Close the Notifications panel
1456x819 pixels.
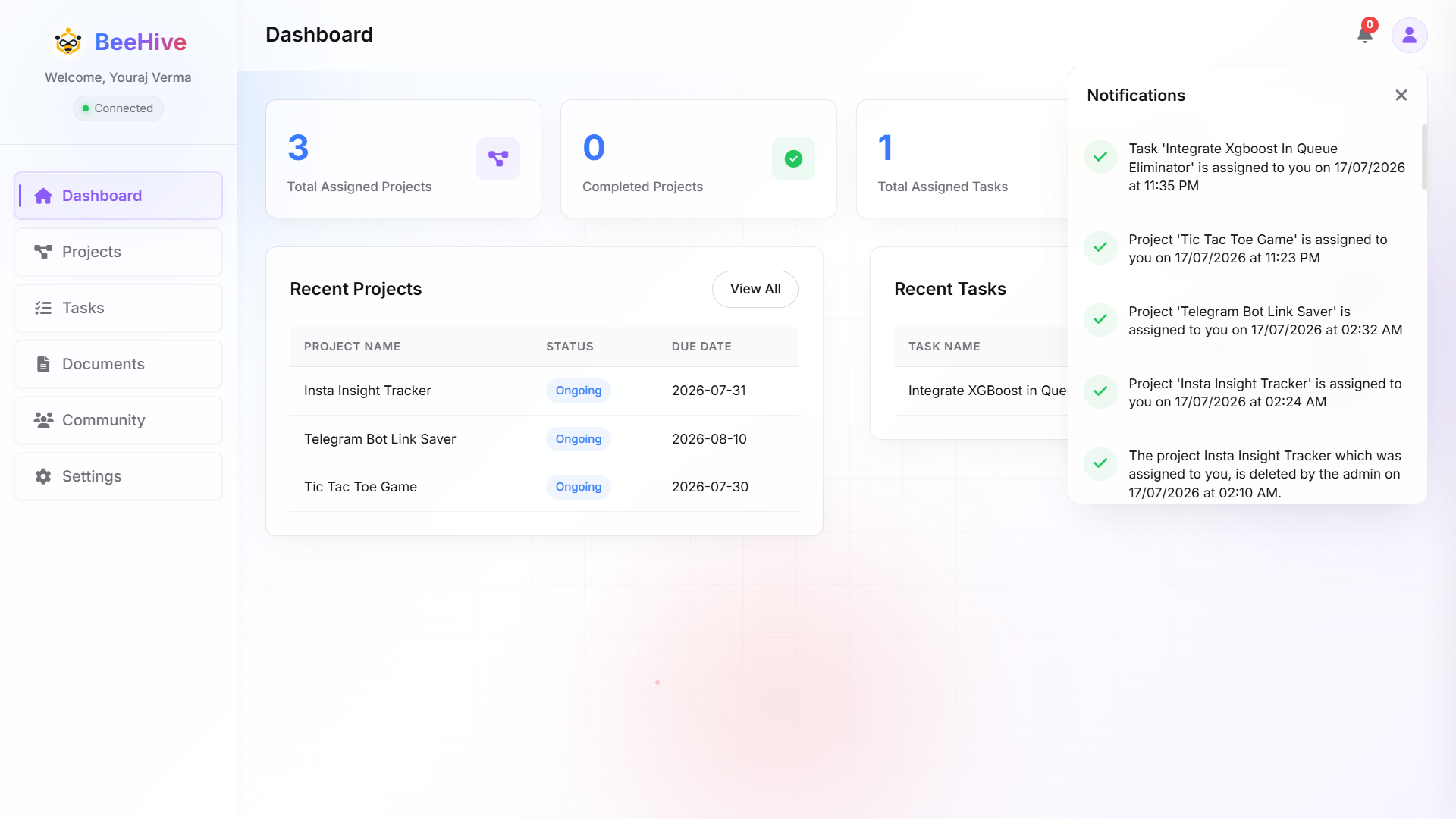1401,95
